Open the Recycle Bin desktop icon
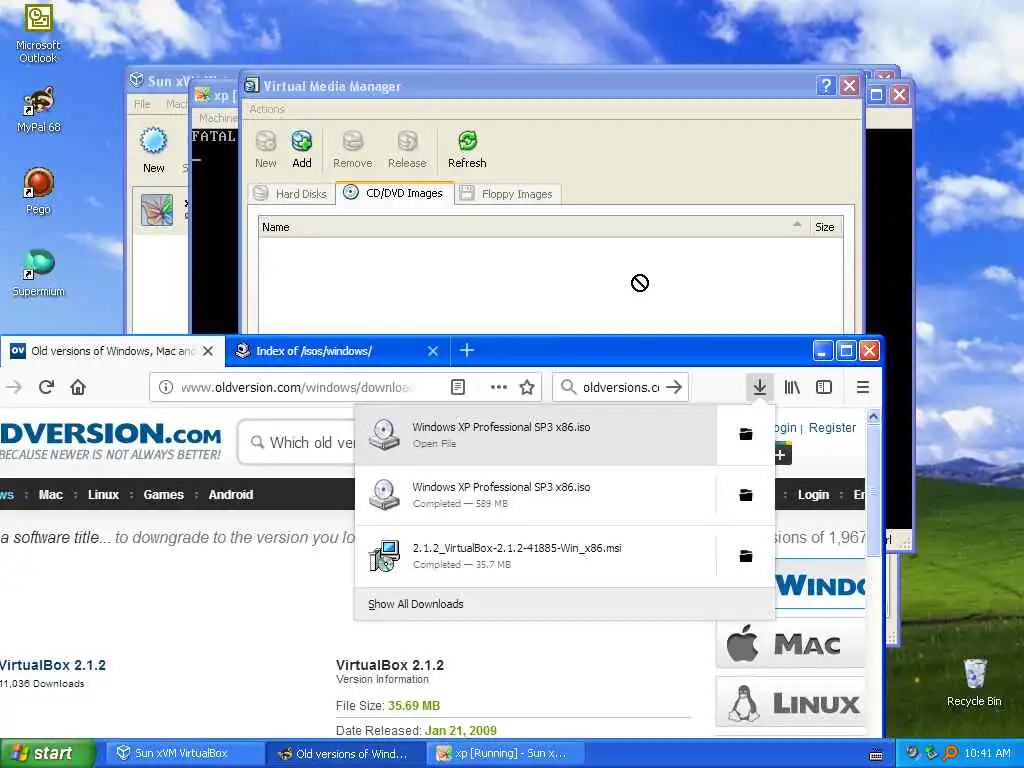 (x=974, y=683)
